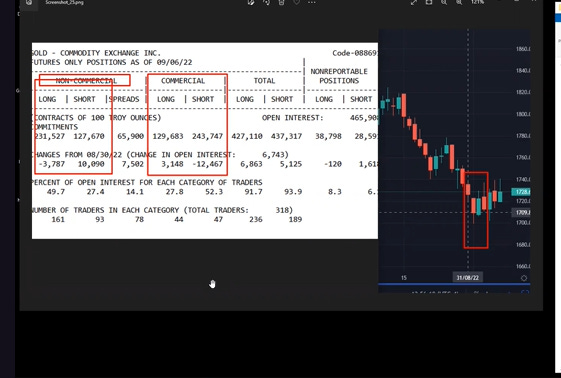This screenshot has width=561, height=378.
Task: Click the 318 total traders number
Action: [282, 210]
